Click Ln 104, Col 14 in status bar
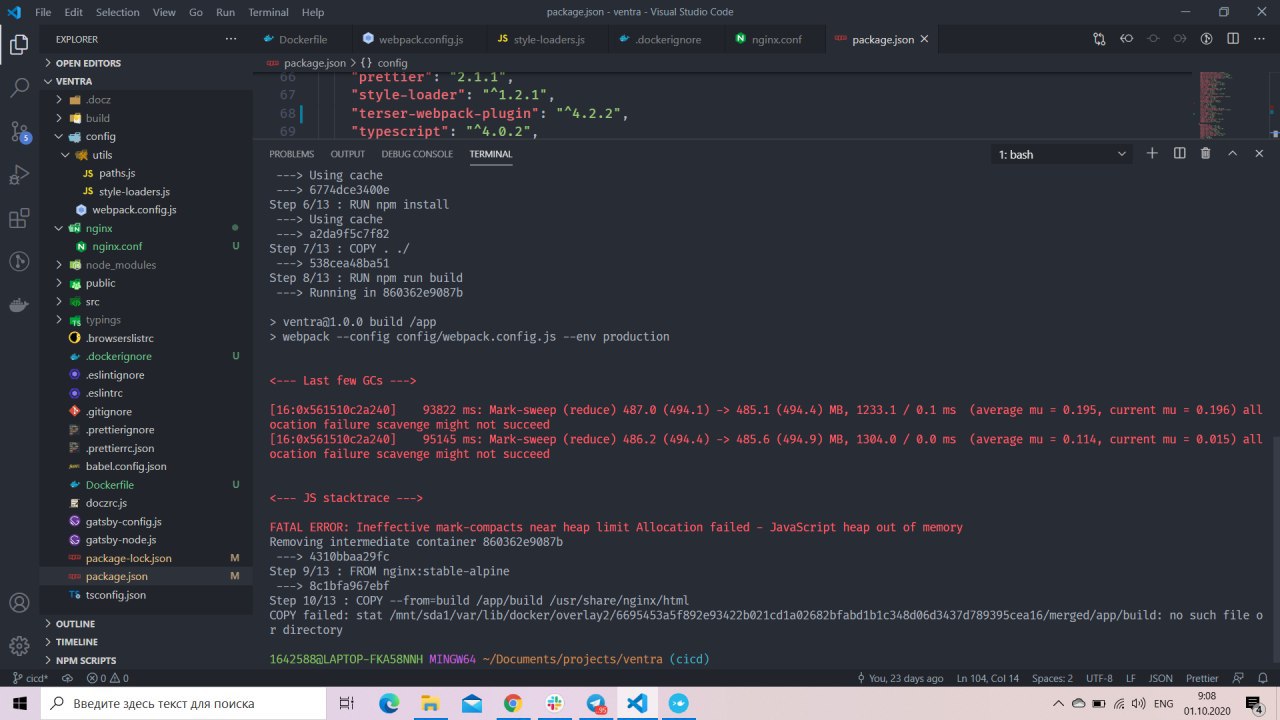The height and width of the screenshot is (720, 1280). 988,678
